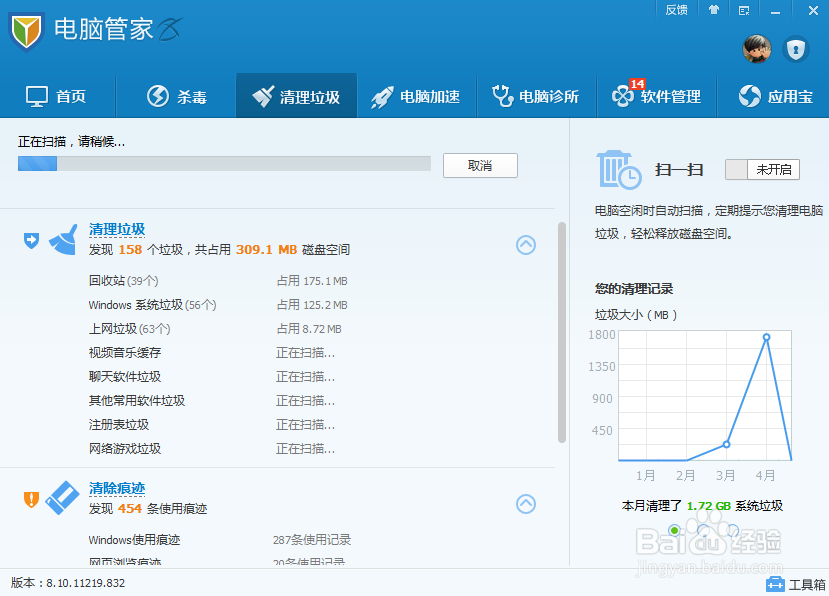Toggle the 扫一扫 switch showing 未开启
The width and height of the screenshot is (829, 596).
tap(762, 169)
